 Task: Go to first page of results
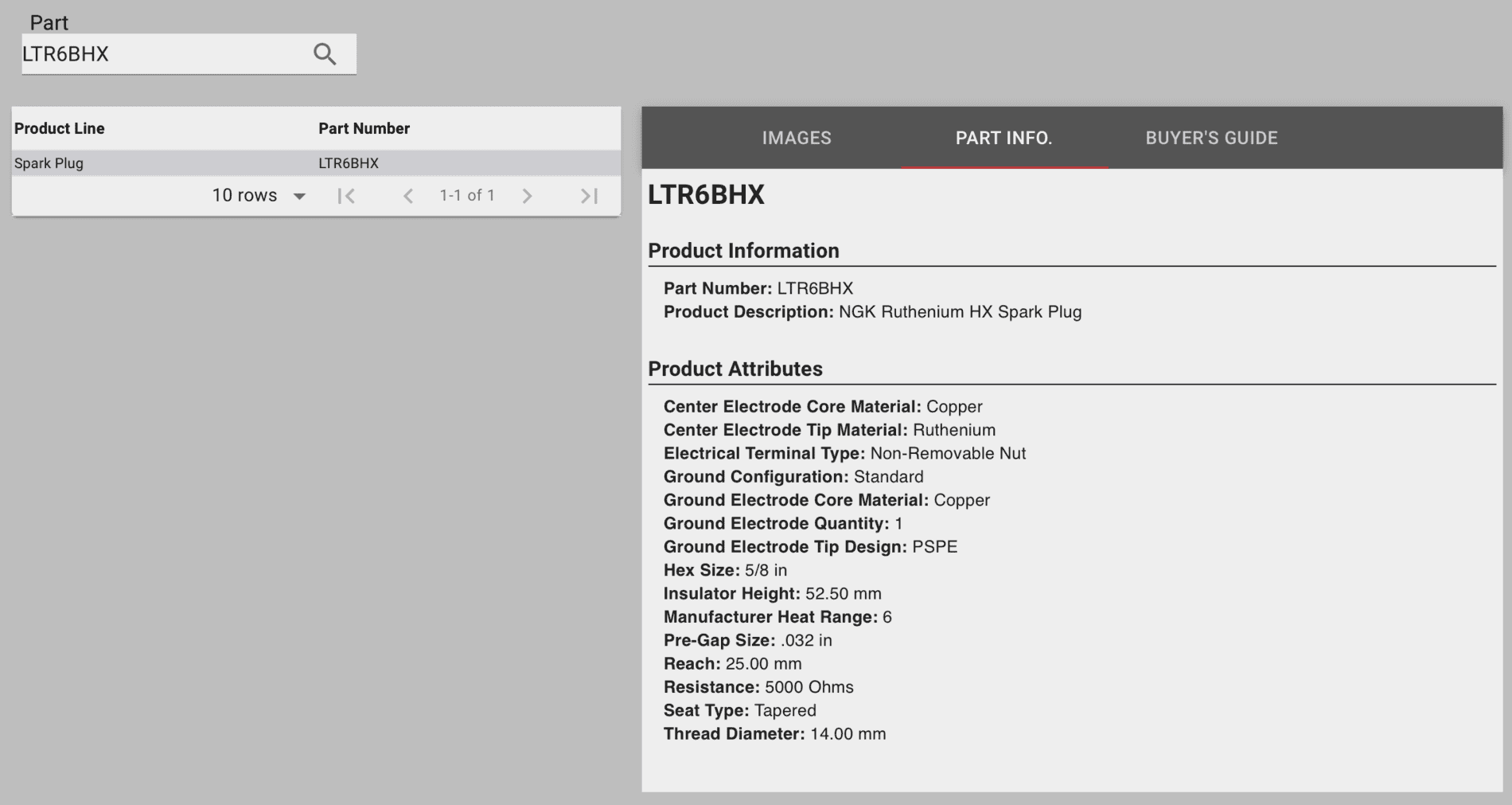tap(346, 196)
